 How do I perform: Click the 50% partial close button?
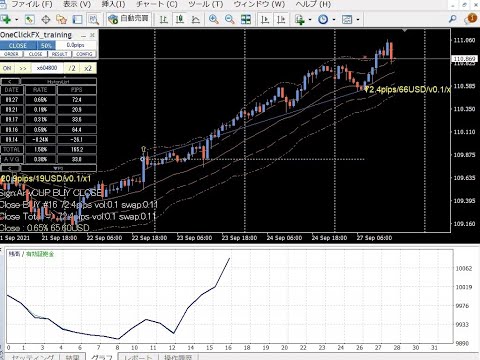coord(46,45)
